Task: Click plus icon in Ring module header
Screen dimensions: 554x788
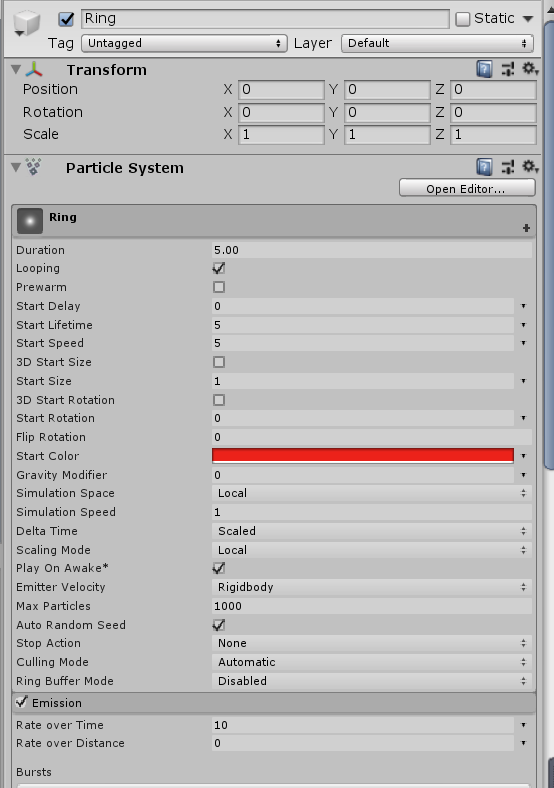Action: (526, 228)
